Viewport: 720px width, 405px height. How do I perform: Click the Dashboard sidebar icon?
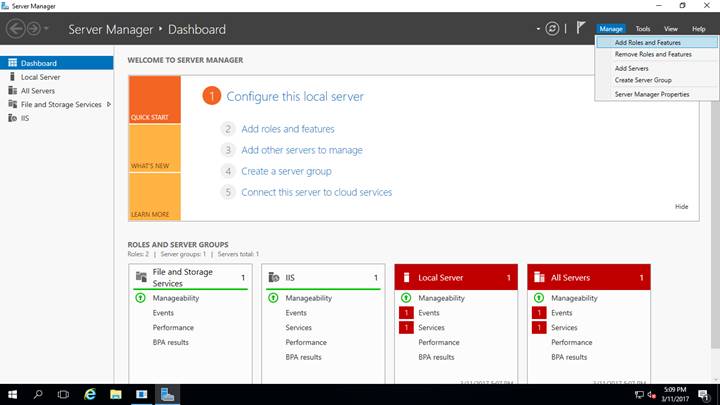click(x=12, y=62)
